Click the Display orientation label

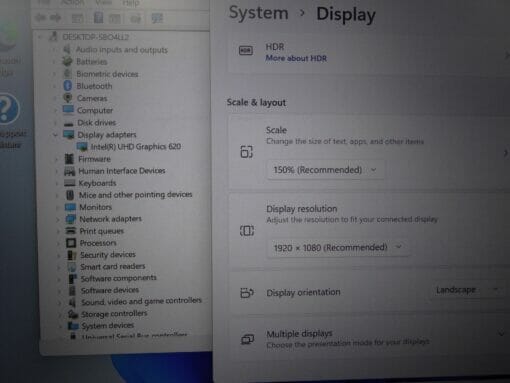303,292
